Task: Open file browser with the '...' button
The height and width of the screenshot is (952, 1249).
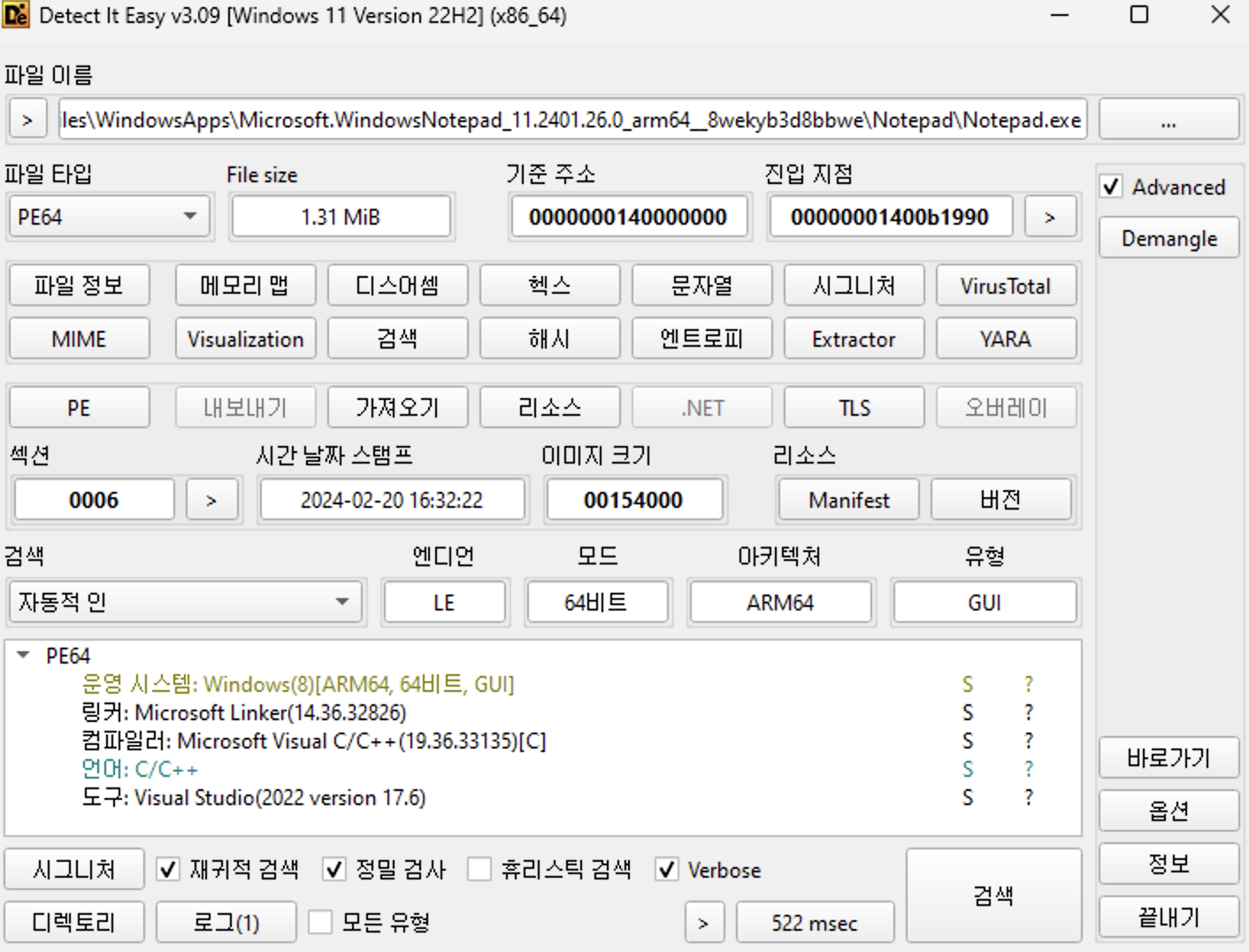Action: [x=1169, y=119]
